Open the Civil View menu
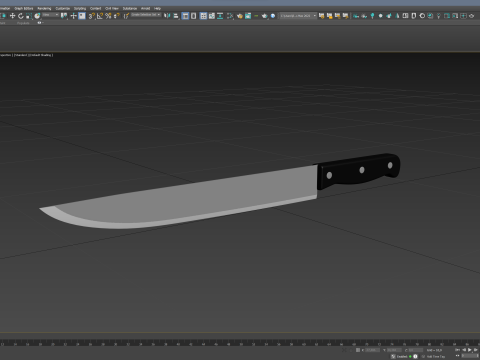The height and width of the screenshot is (360, 480). click(112, 8)
